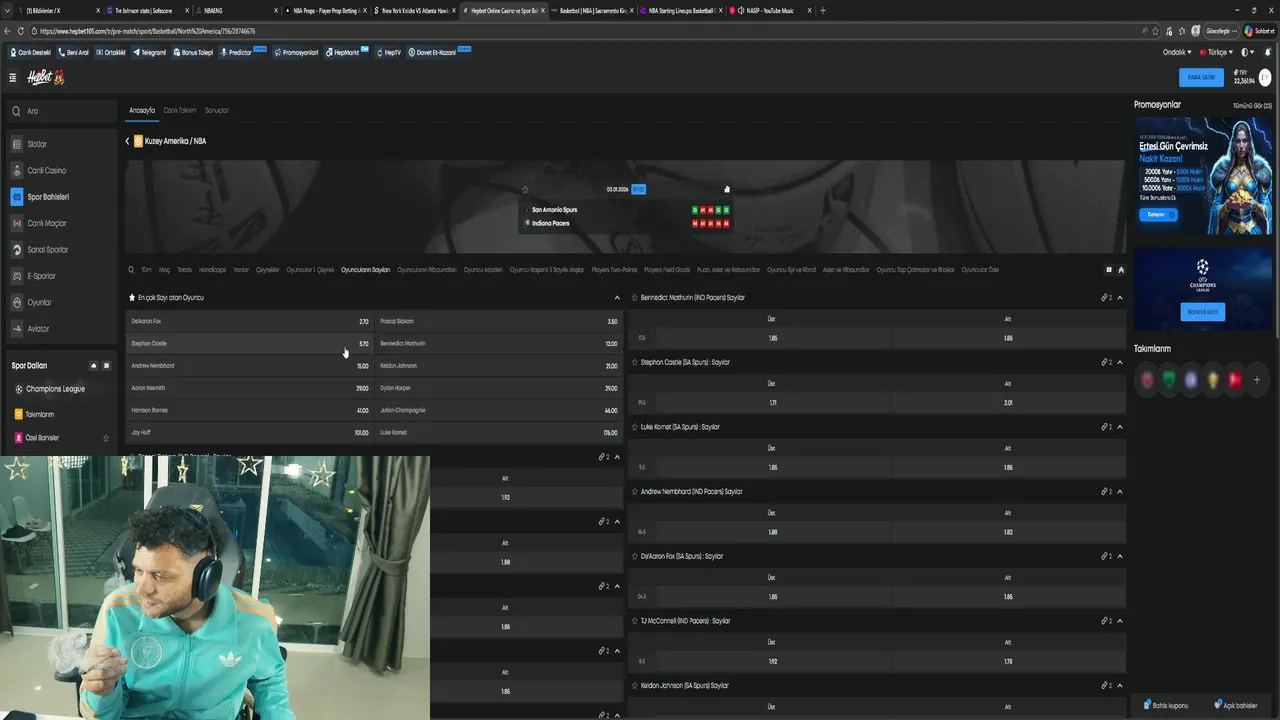Open the hamburger menu beside Hepbet logo

tap(13, 77)
